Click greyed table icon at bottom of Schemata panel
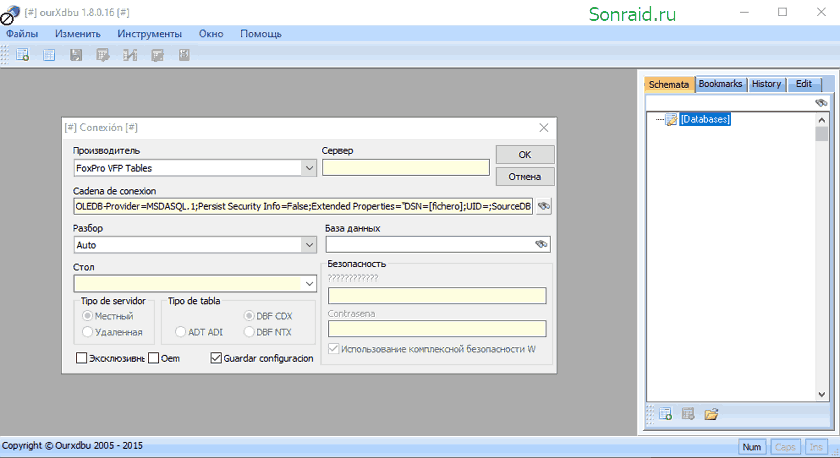The width and height of the screenshot is (840, 458). tap(688, 414)
